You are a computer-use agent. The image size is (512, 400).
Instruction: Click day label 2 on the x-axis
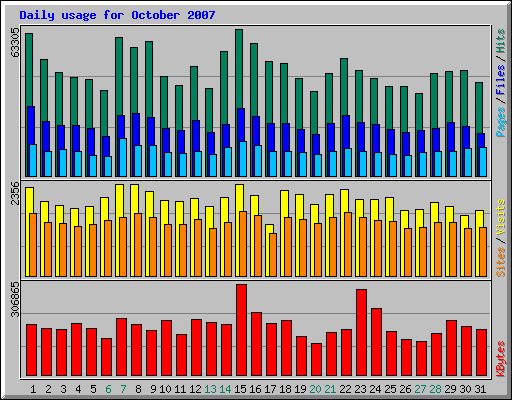tap(48, 389)
